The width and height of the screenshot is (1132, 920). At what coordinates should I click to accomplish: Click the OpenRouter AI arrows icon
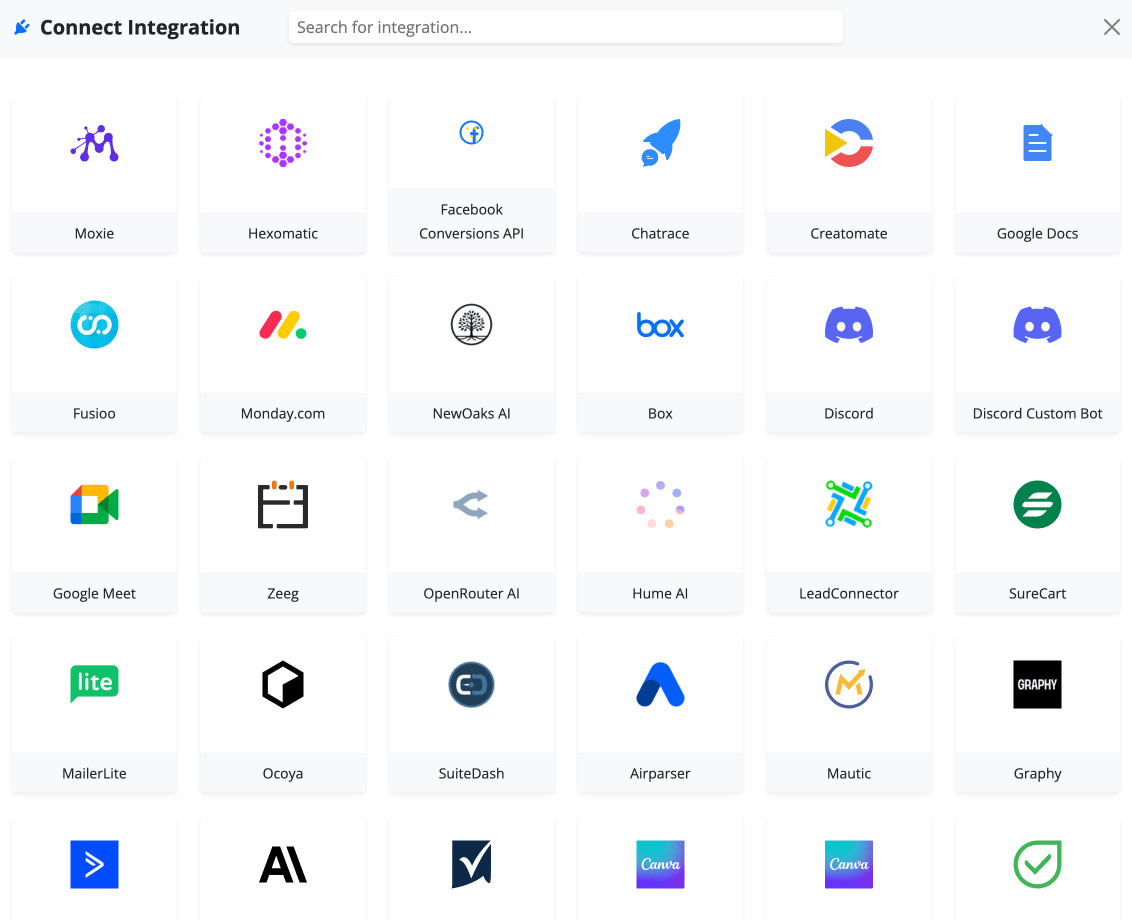(x=472, y=505)
